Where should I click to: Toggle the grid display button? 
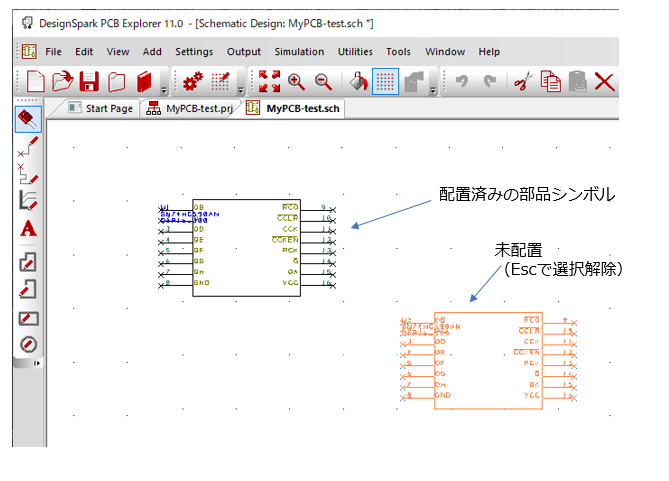(387, 82)
